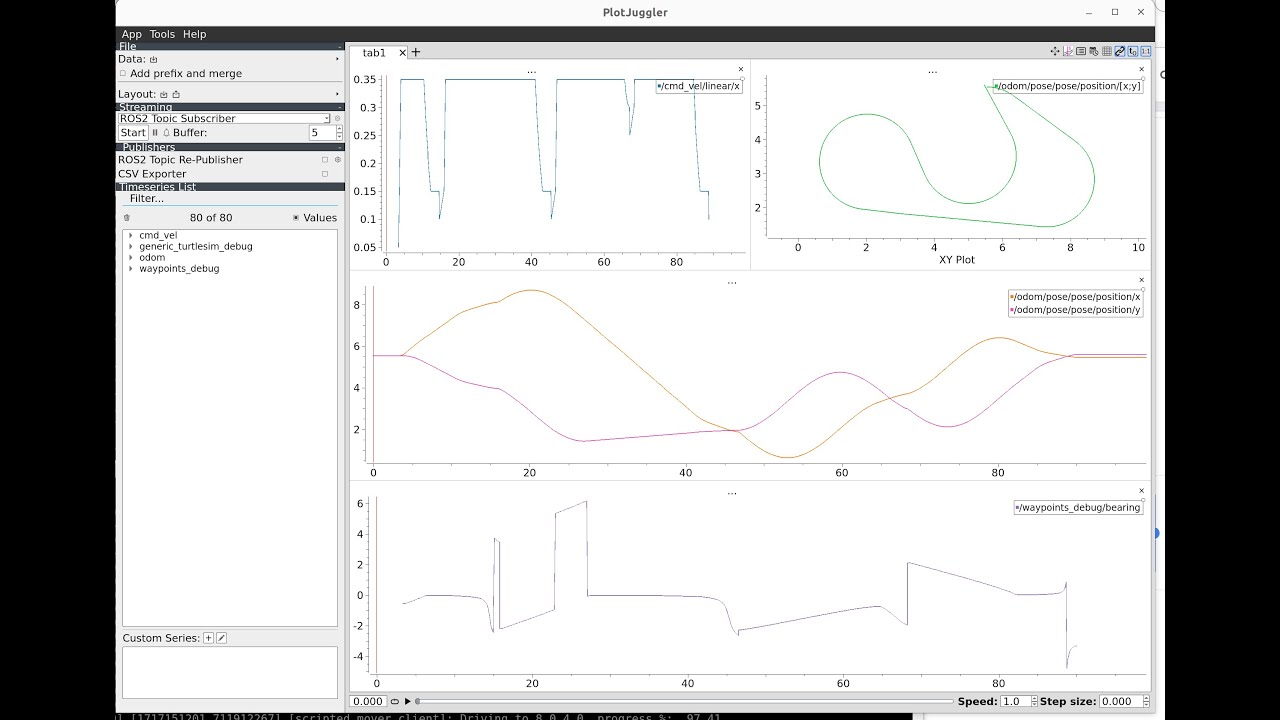Toggle date-time display icon

(x=1094, y=51)
